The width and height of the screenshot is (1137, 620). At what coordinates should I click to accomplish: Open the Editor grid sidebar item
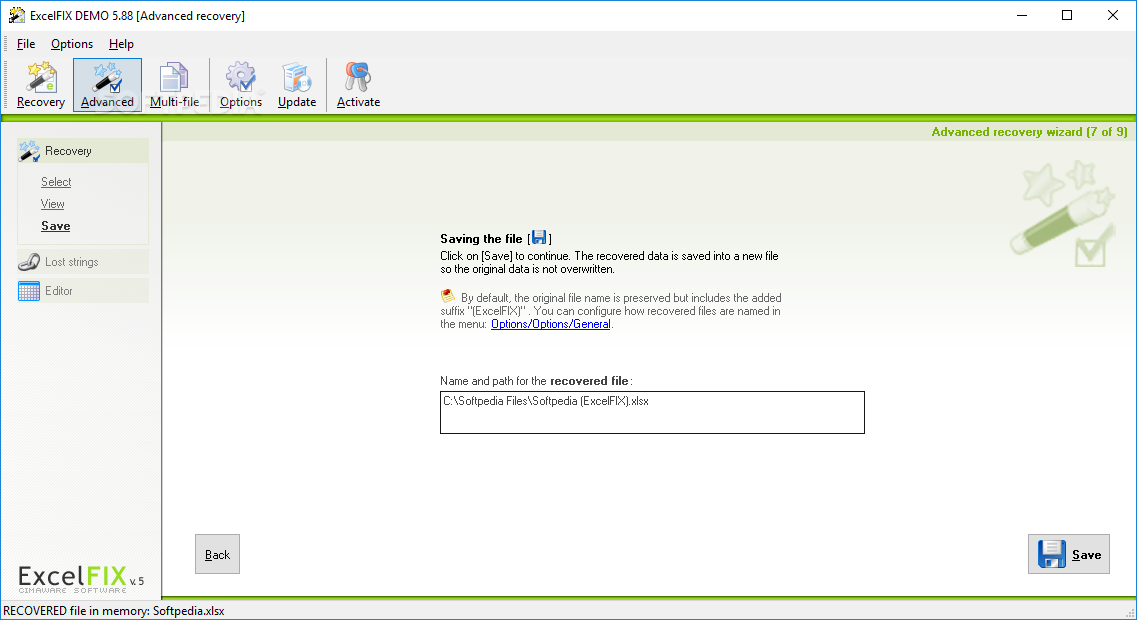point(83,291)
